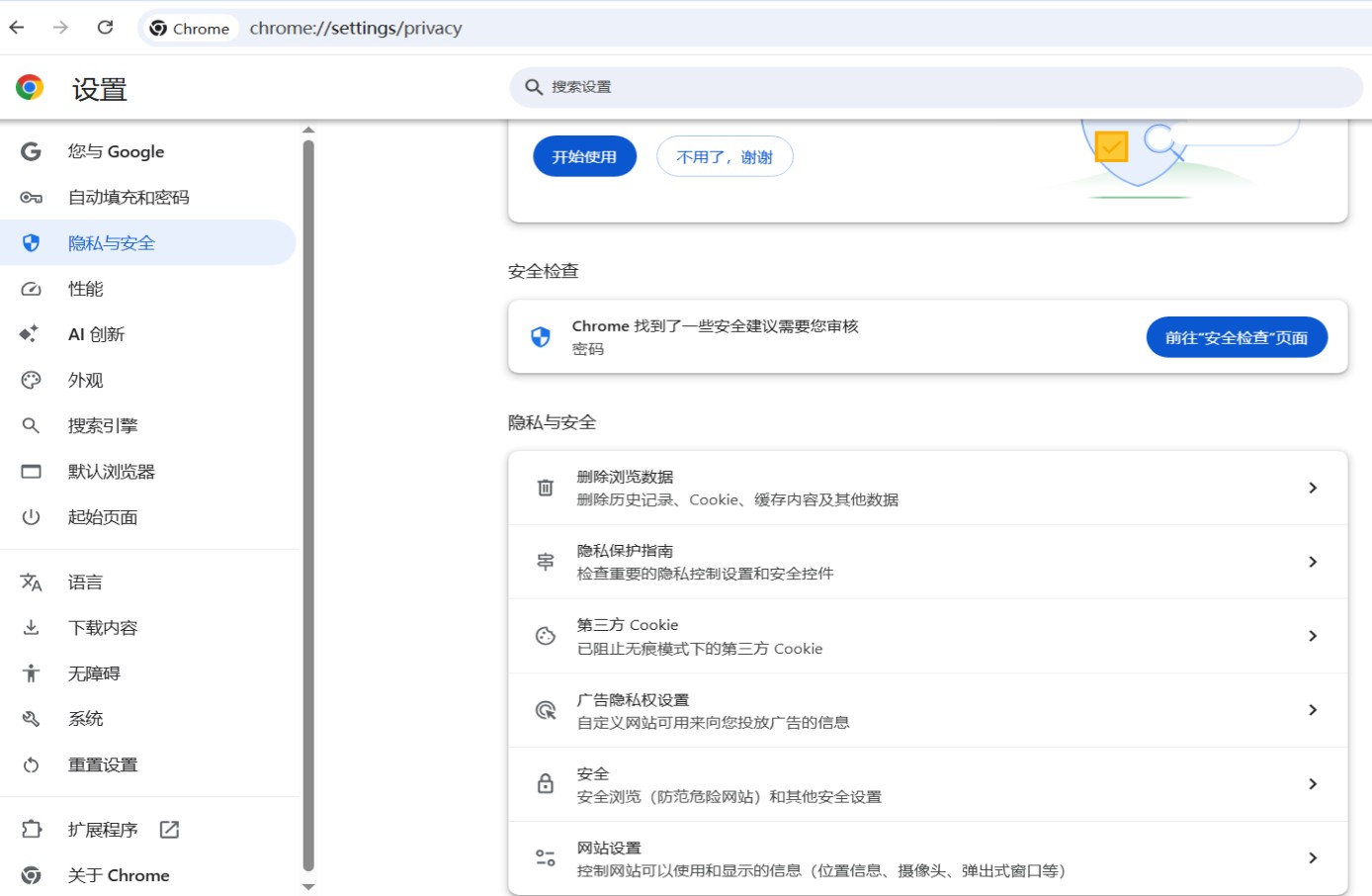Click the speedometer icon for 性能

tap(31, 289)
